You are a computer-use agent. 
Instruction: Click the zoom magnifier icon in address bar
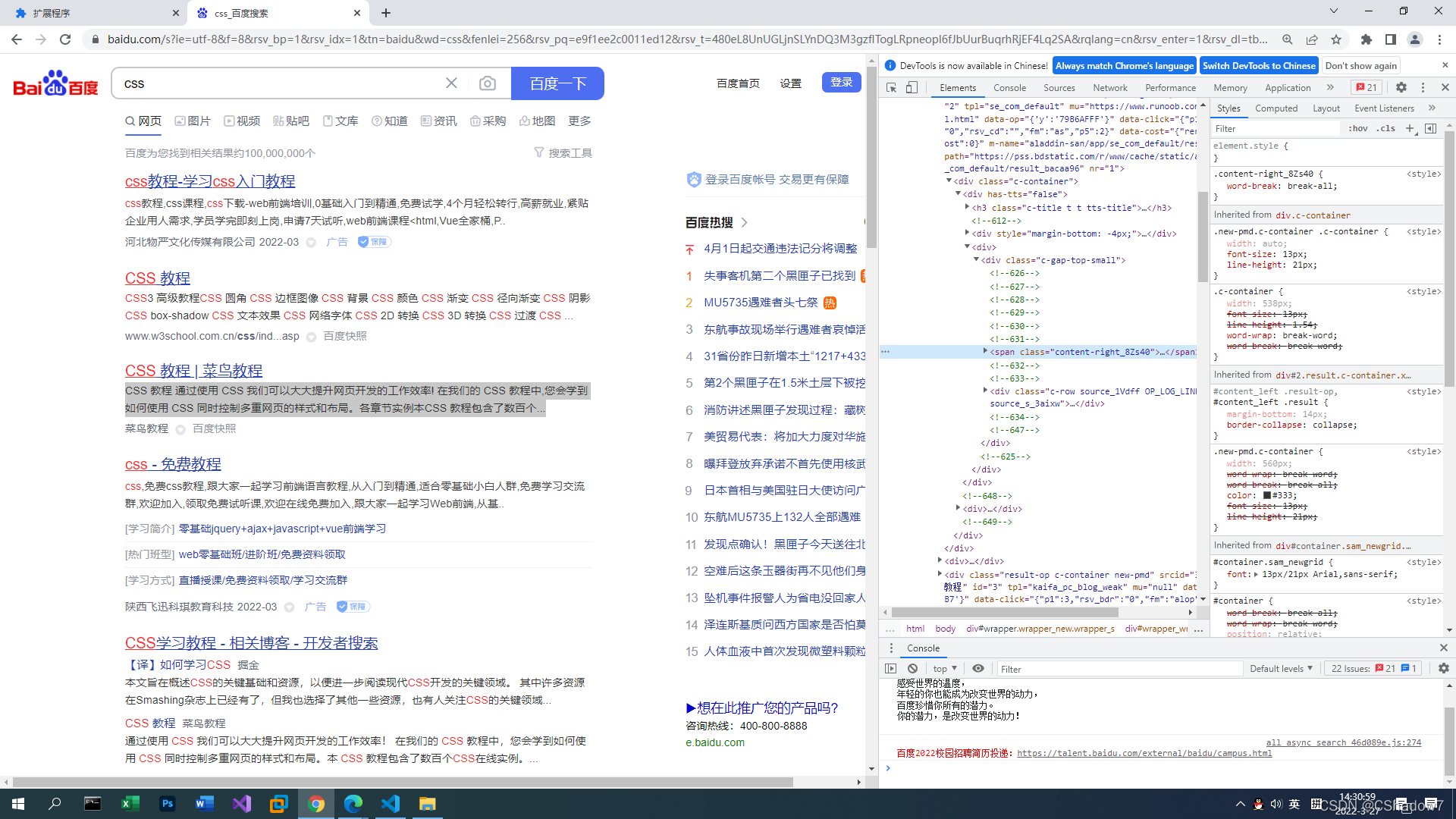tap(1288, 39)
